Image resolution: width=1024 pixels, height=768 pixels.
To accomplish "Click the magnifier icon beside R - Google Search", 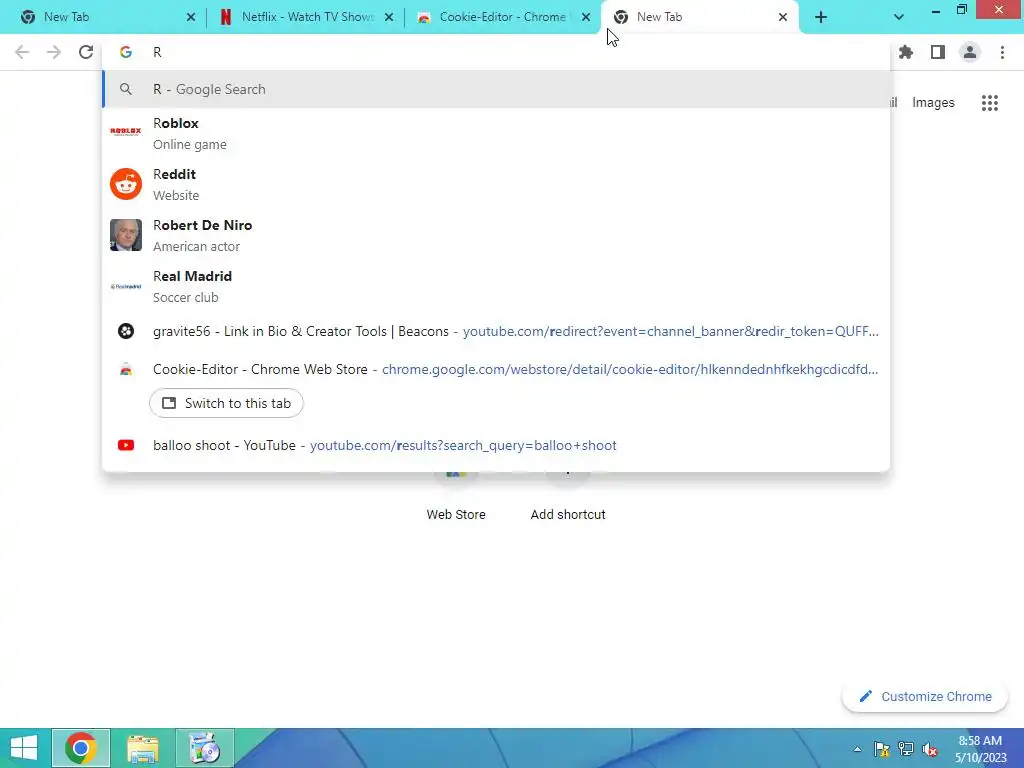I will [x=126, y=89].
